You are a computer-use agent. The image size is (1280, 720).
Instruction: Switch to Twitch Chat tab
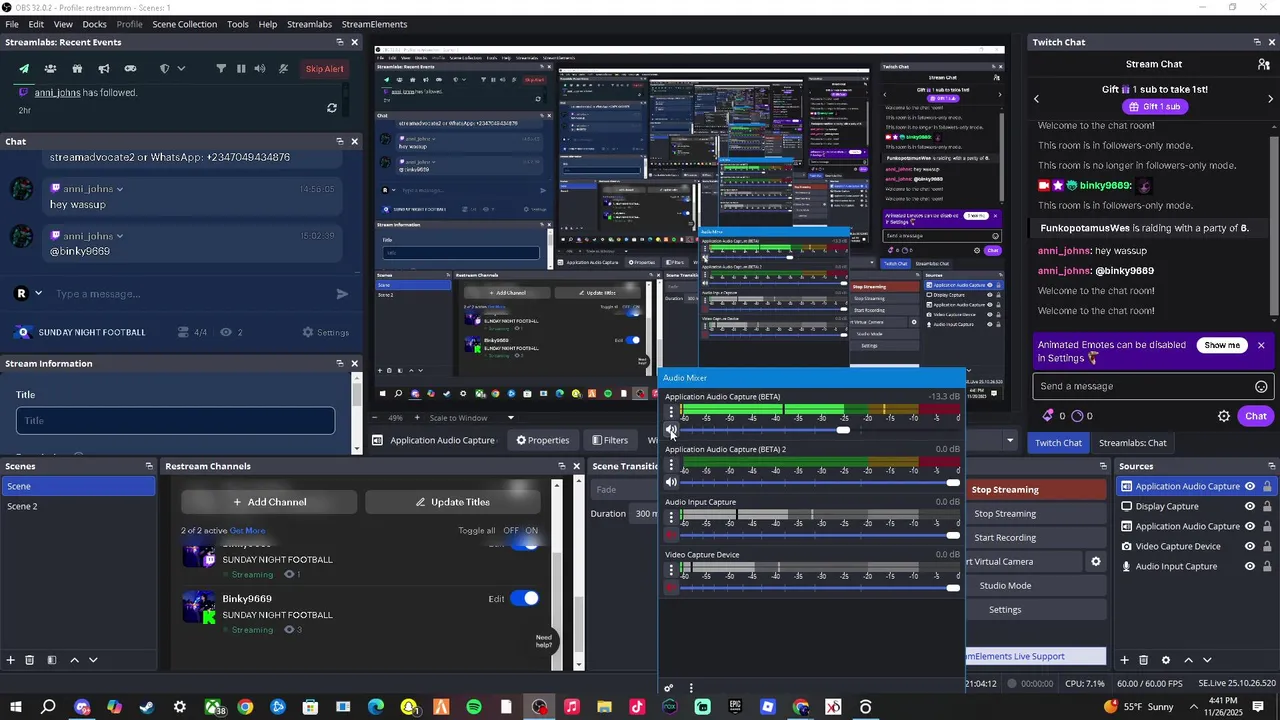click(1058, 443)
